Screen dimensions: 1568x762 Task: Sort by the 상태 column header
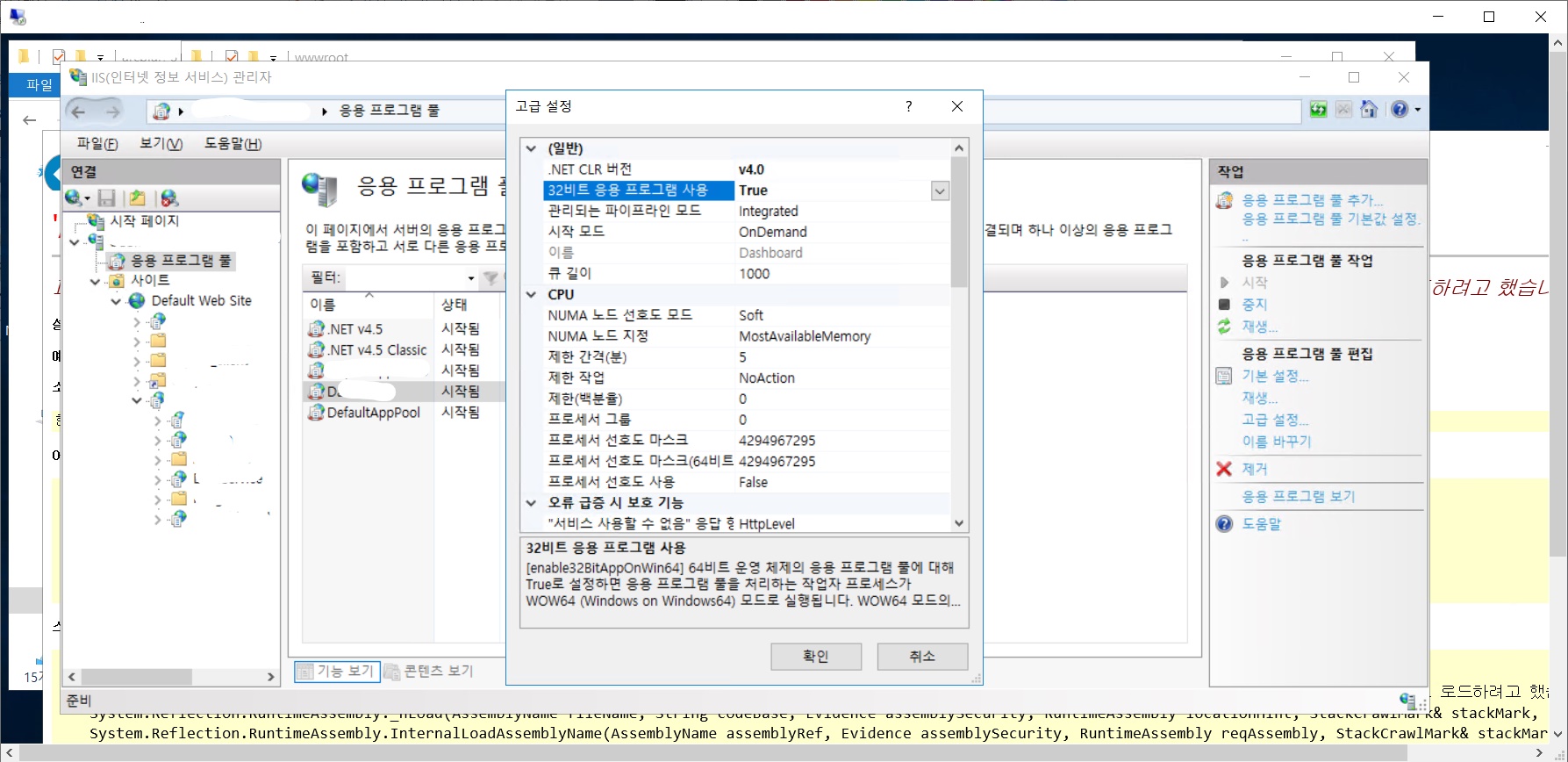[469, 305]
